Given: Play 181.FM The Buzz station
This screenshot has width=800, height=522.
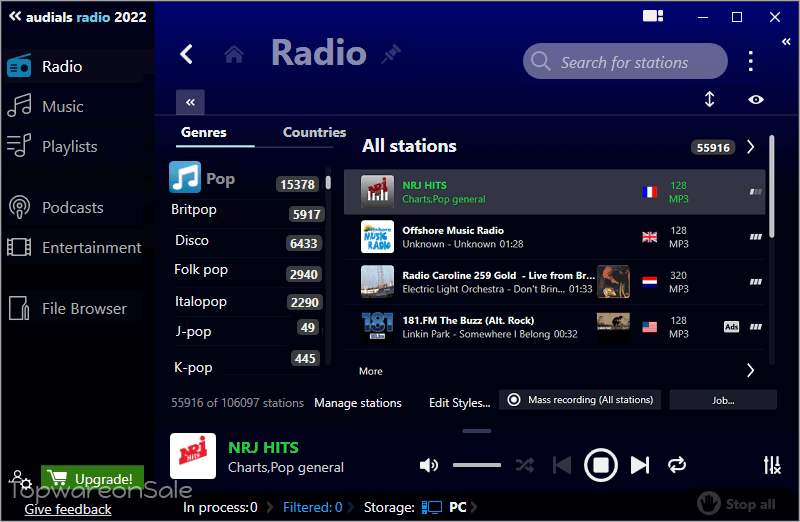Looking at the screenshot, I should click(x=555, y=327).
